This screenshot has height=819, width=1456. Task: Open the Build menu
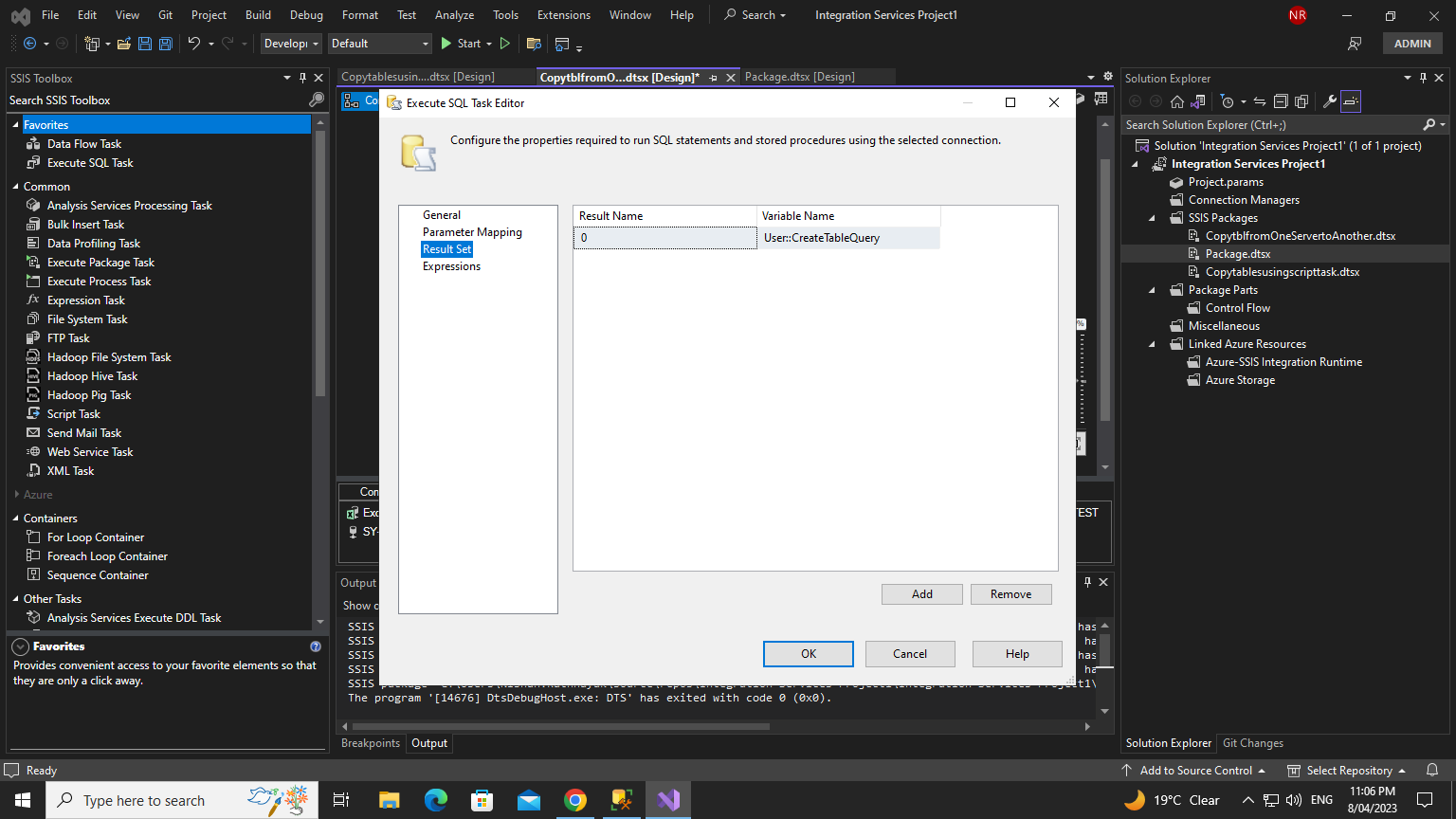258,15
